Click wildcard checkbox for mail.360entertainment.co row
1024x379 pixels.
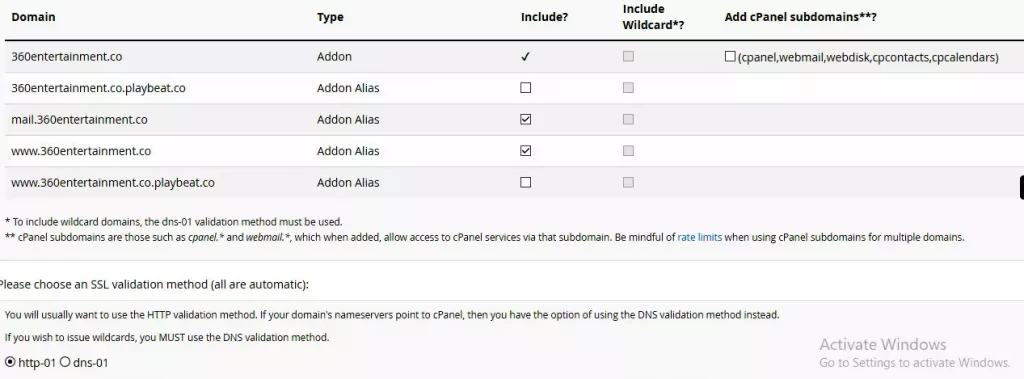pyautogui.click(x=628, y=120)
